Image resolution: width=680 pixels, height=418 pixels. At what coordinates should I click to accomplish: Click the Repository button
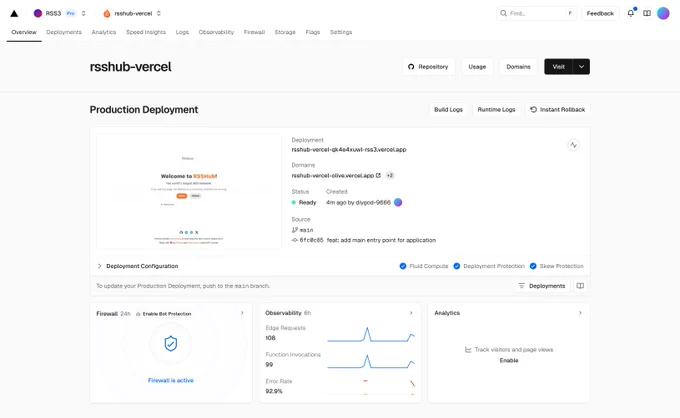428,66
